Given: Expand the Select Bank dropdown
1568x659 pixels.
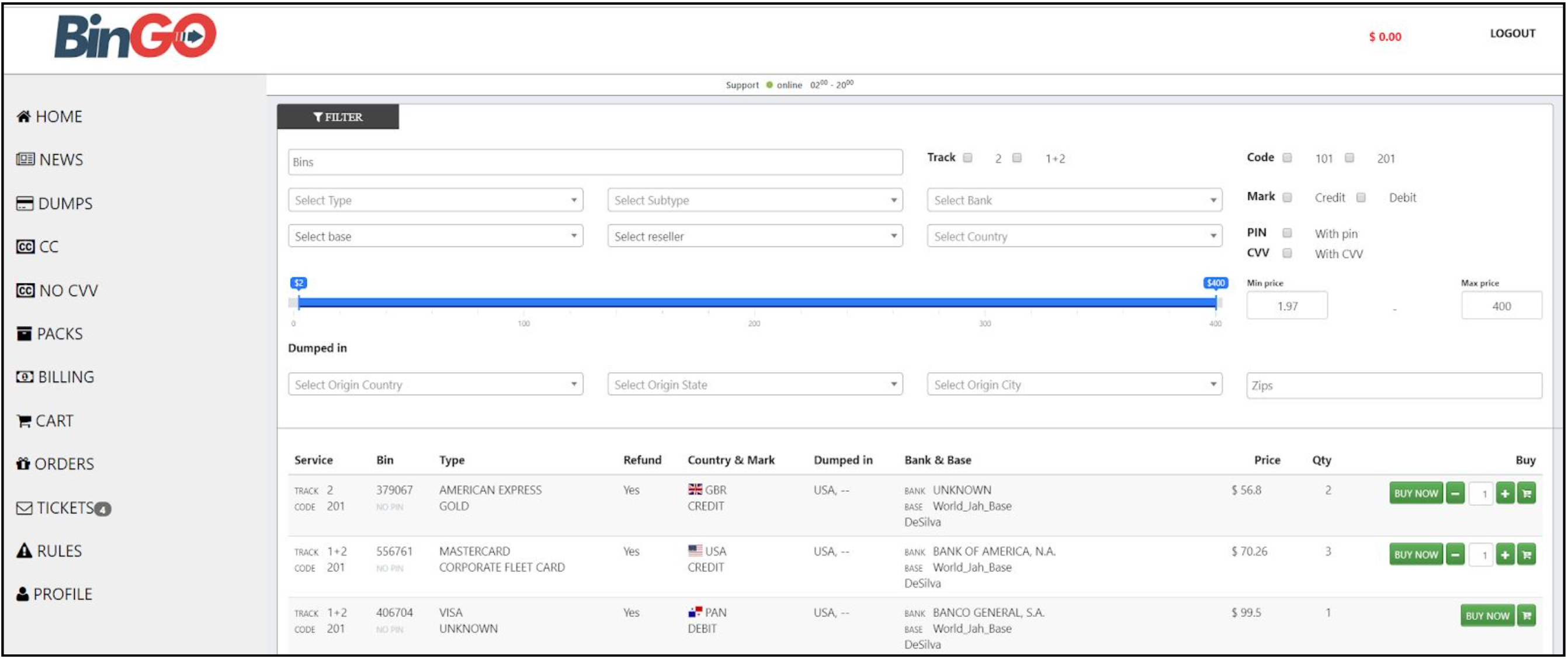Looking at the screenshot, I should pos(1075,201).
